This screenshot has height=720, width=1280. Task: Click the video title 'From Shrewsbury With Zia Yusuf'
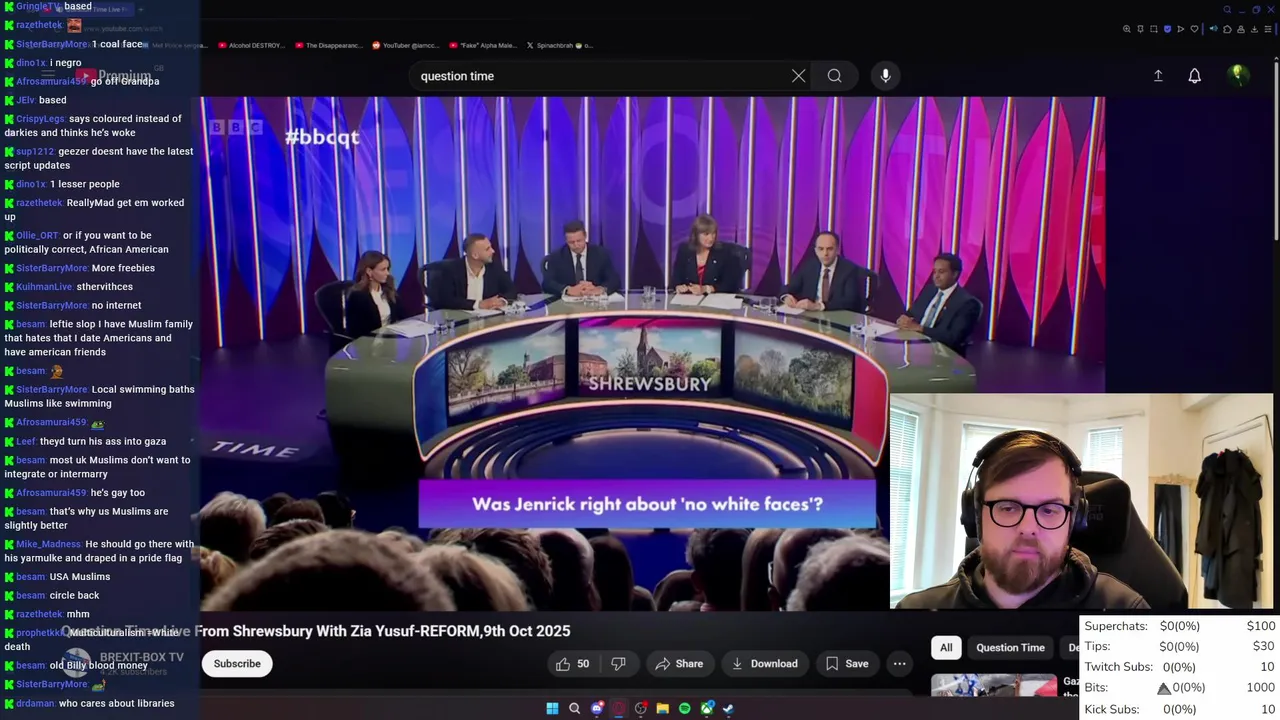pyautogui.click(x=306, y=631)
